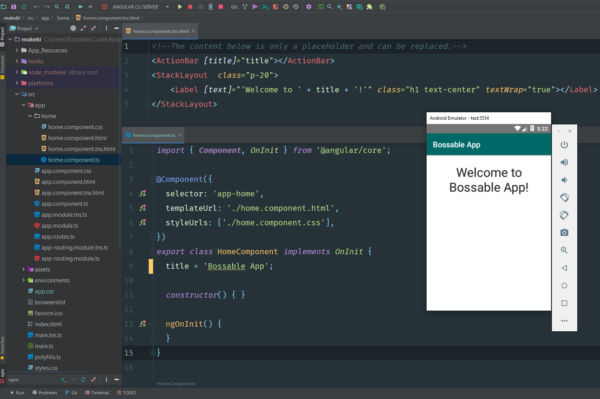The height and width of the screenshot is (399, 600).
Task: Open the Terminal tool window tab
Action: [x=97, y=392]
